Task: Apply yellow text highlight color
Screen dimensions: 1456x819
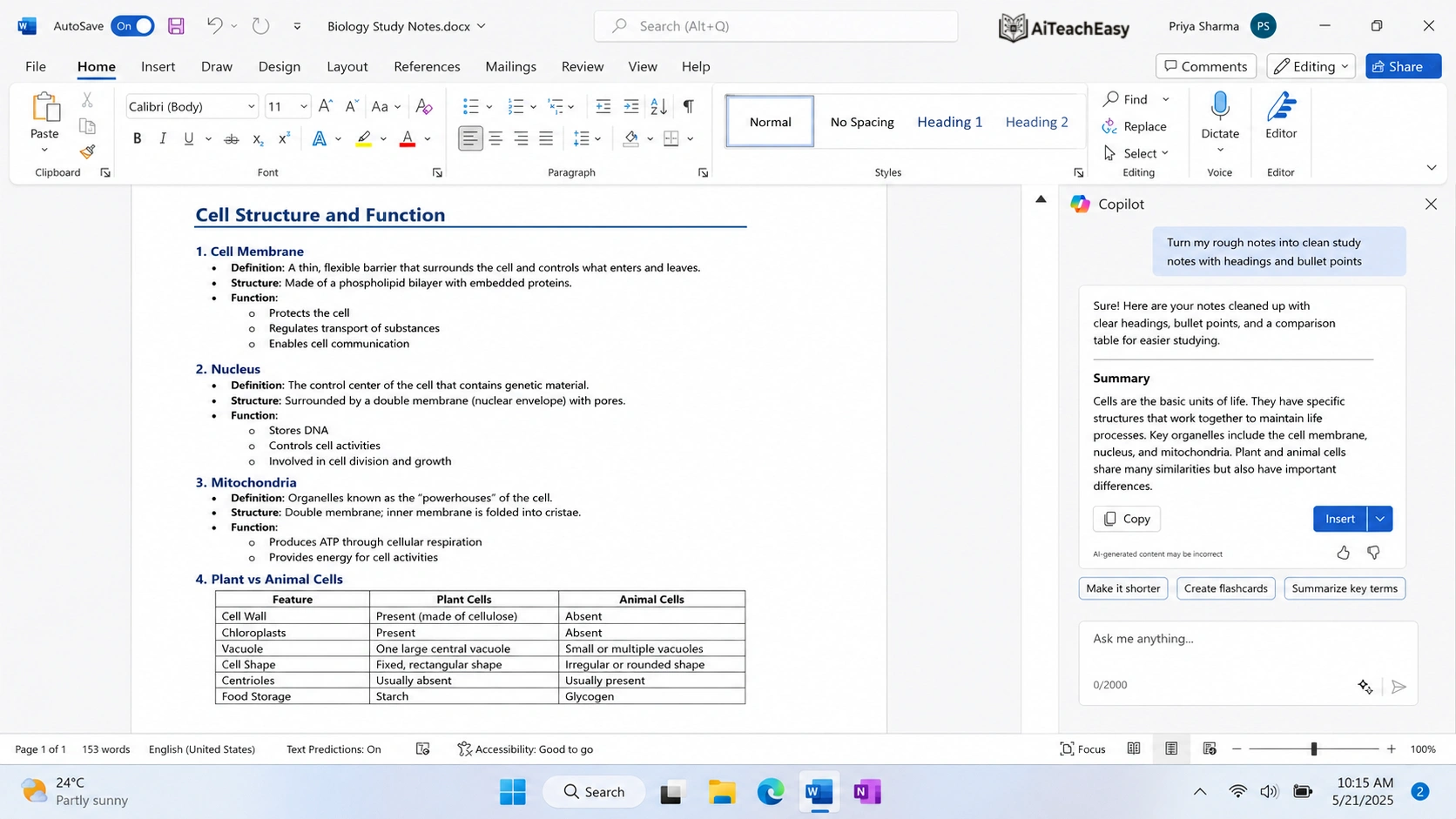Action: click(364, 138)
